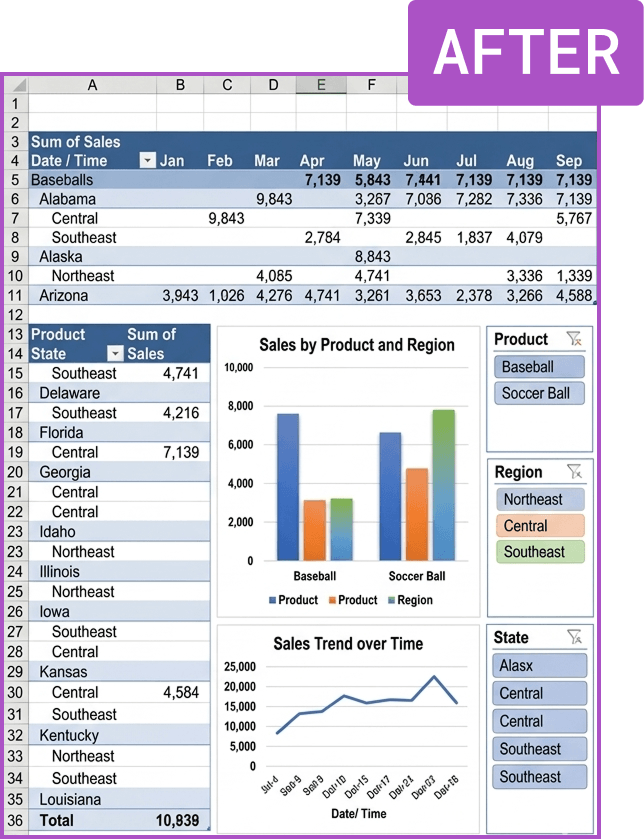Clear the State slicer filter icon

[x=574, y=637]
